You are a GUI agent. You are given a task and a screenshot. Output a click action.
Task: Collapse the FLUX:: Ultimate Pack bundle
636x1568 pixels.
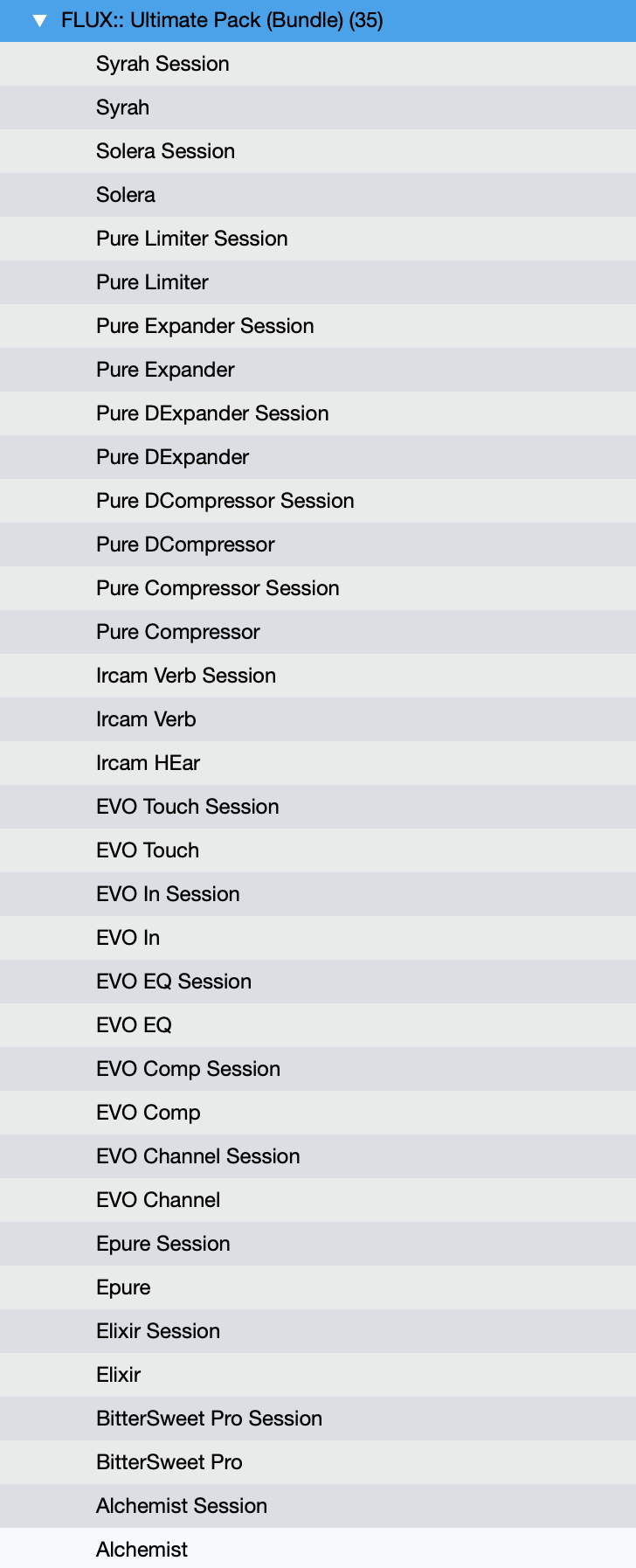click(39, 21)
